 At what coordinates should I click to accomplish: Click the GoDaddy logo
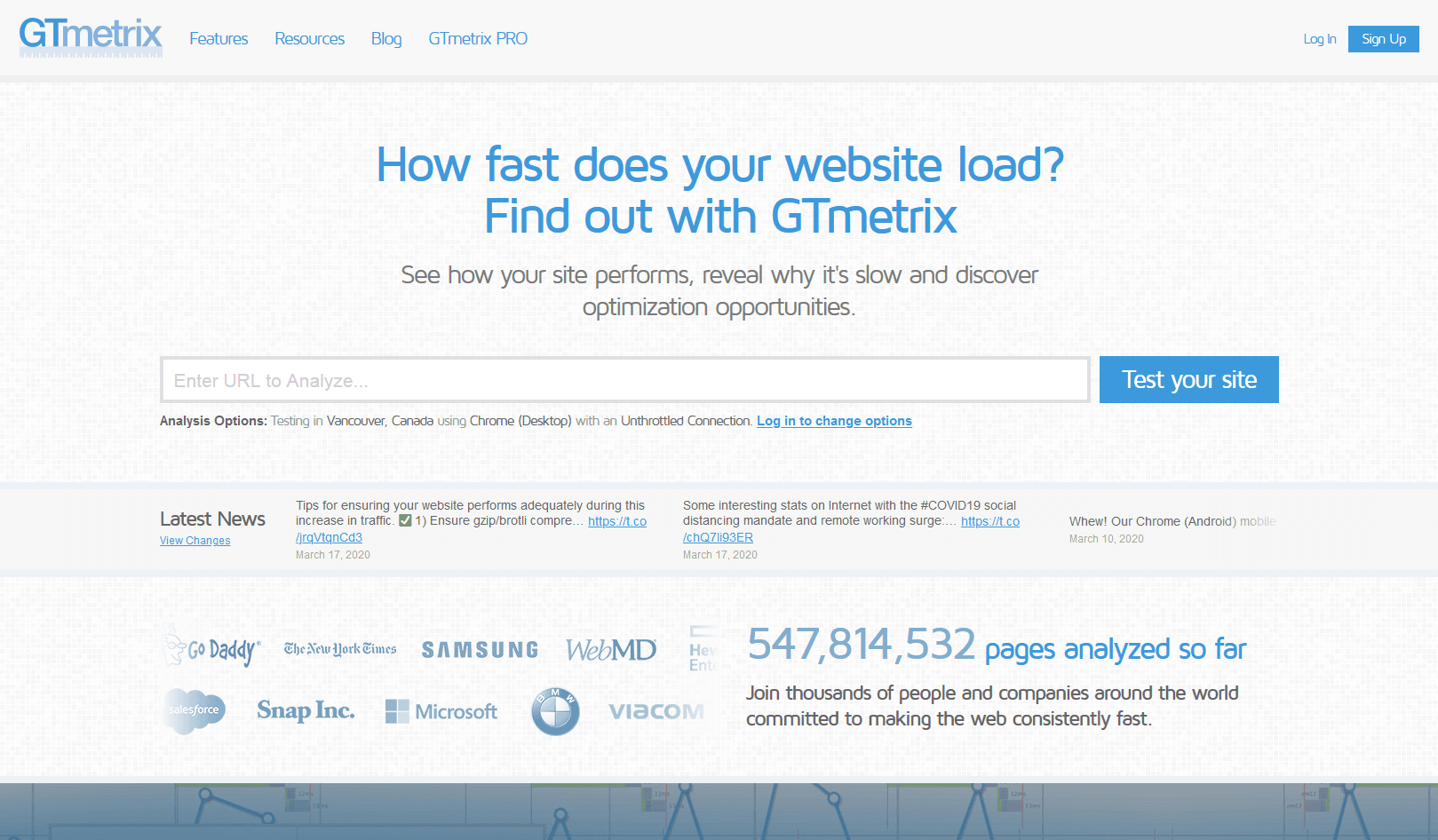(x=213, y=648)
